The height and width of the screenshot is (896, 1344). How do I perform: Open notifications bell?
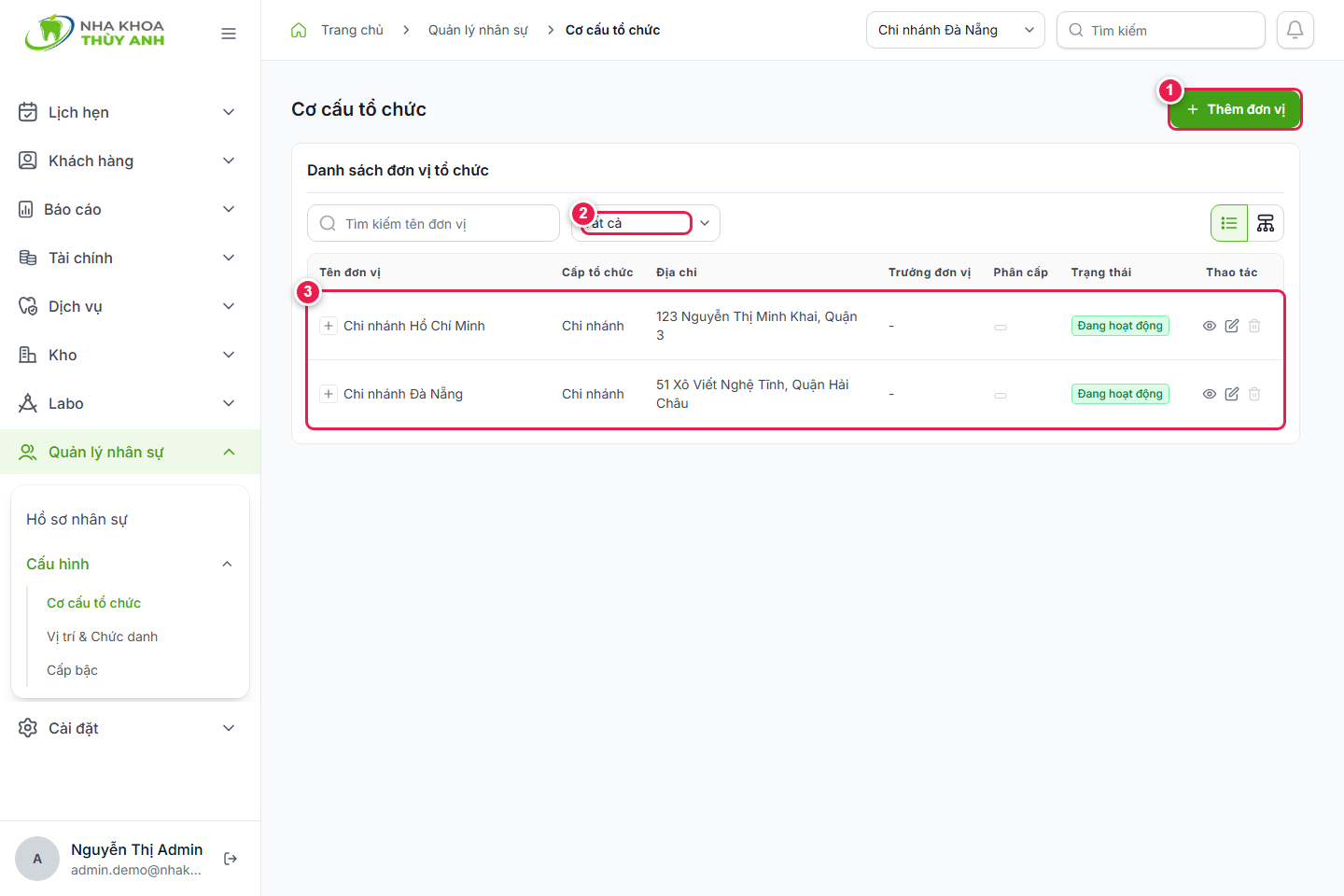pos(1295,30)
